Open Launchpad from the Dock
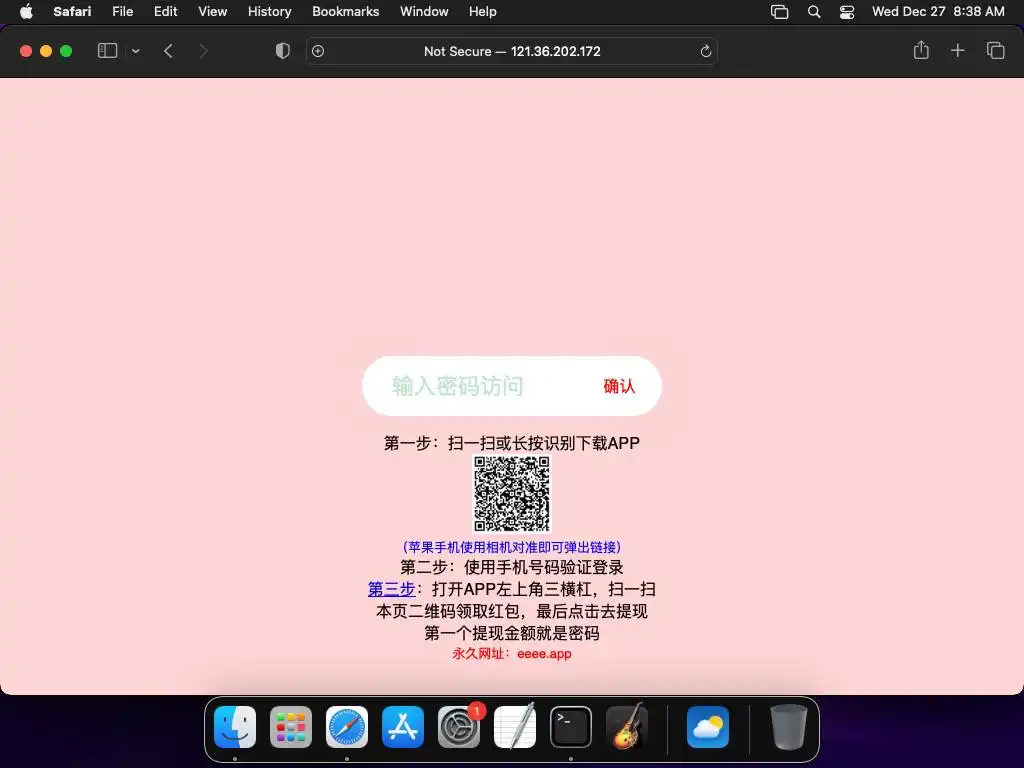 (291, 727)
